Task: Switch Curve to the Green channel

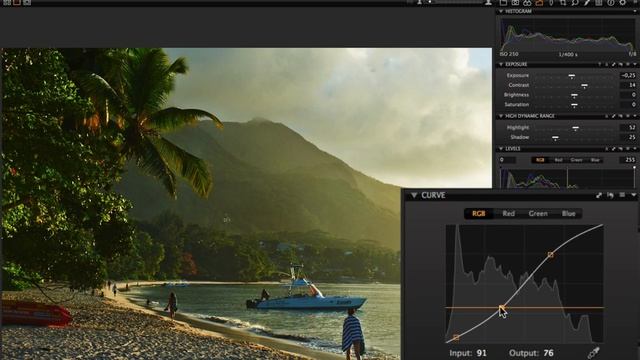Action: pyautogui.click(x=538, y=213)
